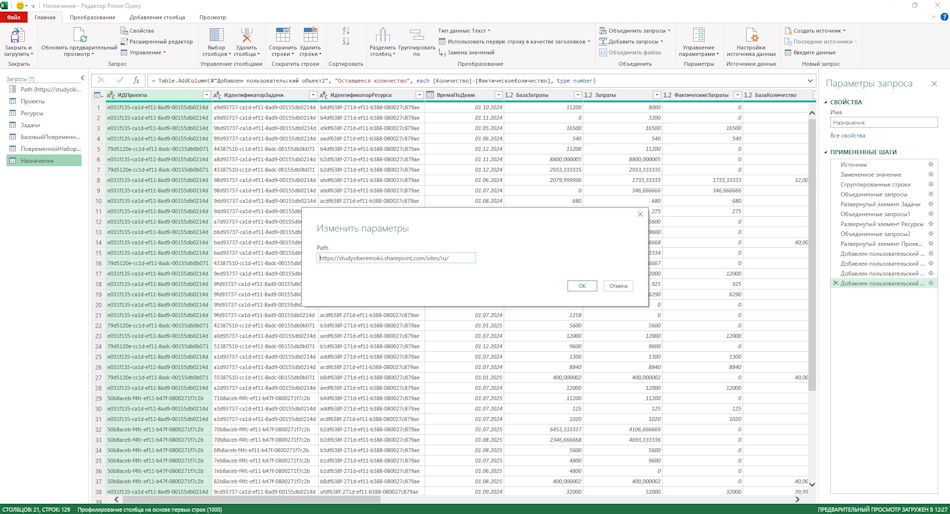Viewport: 950px width, 514px height.
Task: Click the fx formula icon
Action: point(136,81)
